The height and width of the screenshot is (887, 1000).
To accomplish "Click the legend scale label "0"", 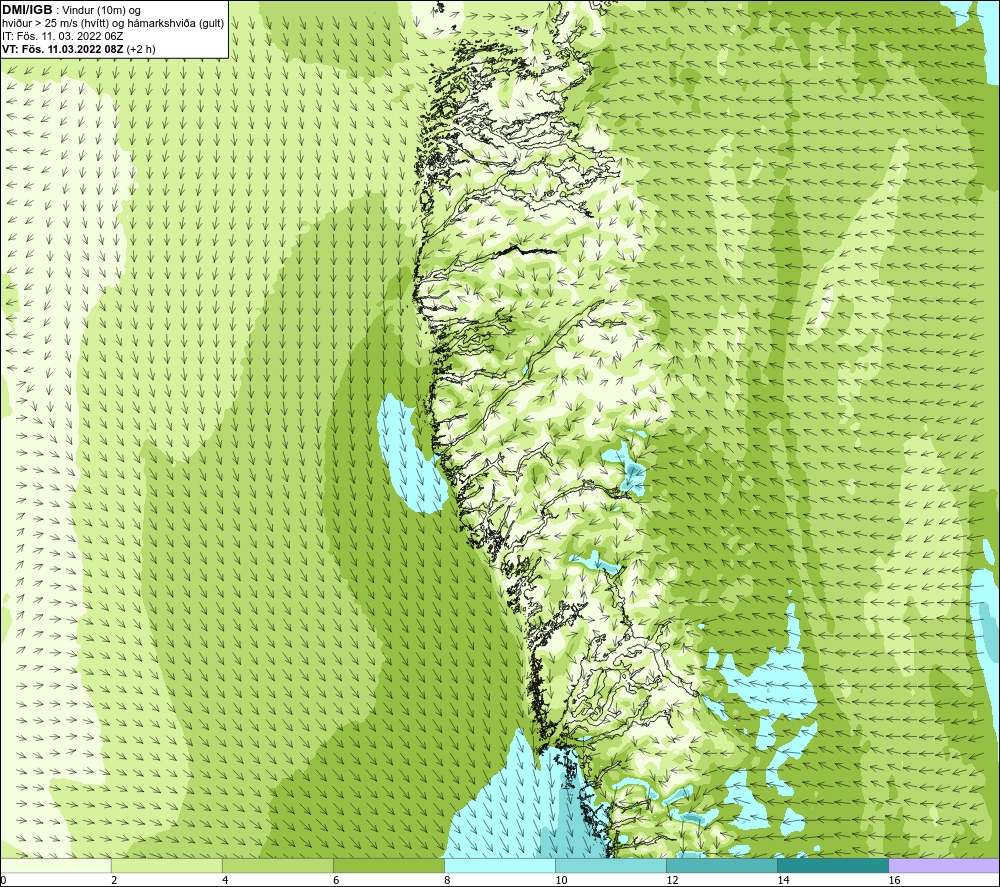I will (3, 880).
